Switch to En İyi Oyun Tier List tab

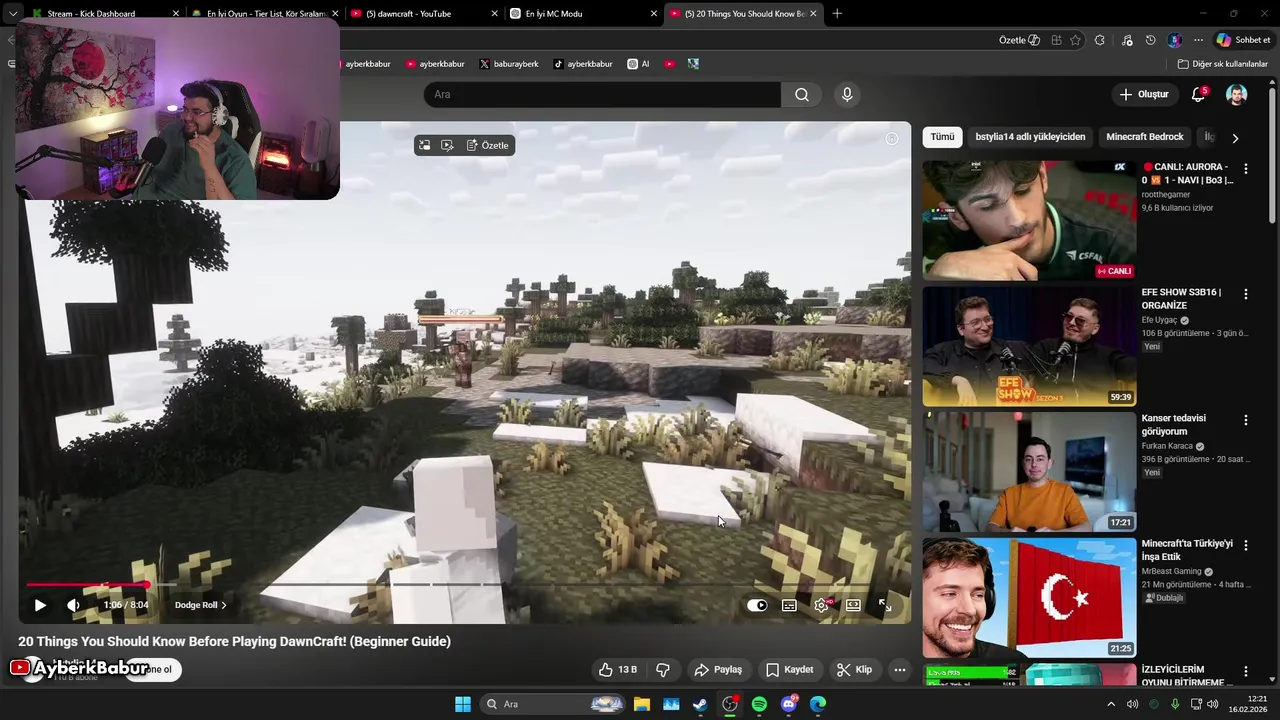265,14
